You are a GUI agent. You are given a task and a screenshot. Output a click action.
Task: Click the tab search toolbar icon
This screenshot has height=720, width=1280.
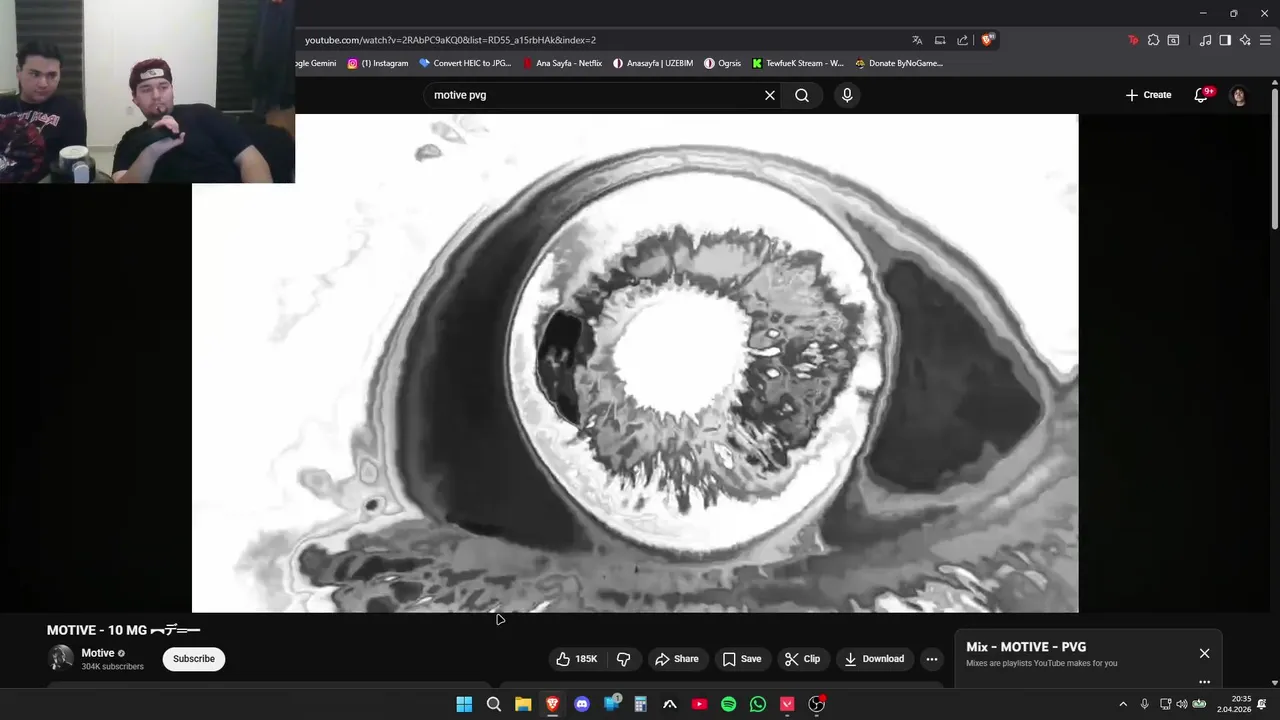coord(1173,40)
